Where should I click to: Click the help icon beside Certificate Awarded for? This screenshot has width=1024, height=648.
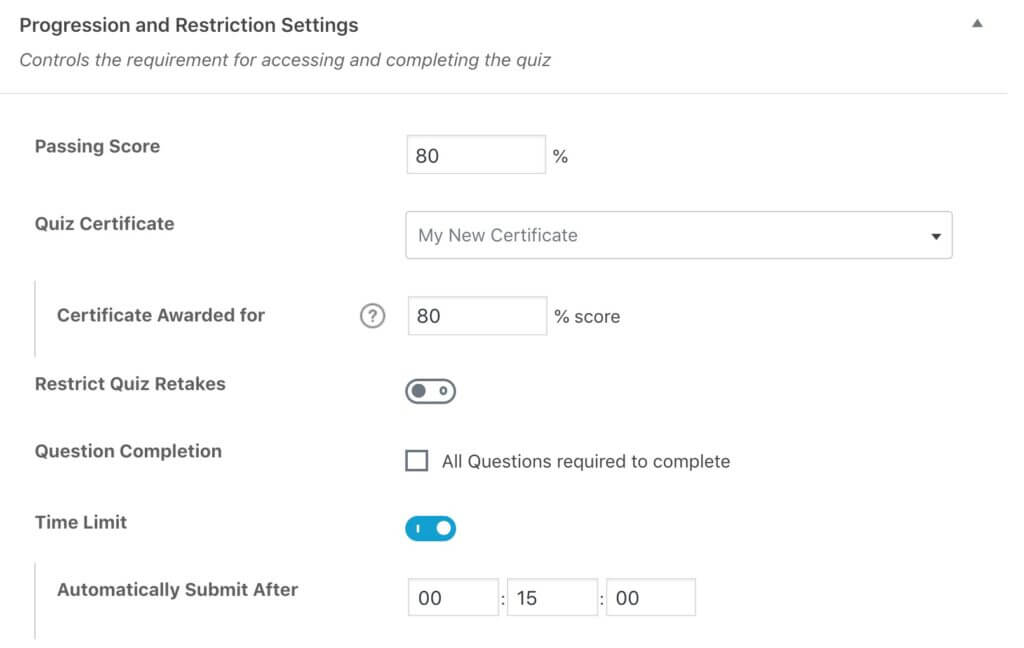coord(372,316)
